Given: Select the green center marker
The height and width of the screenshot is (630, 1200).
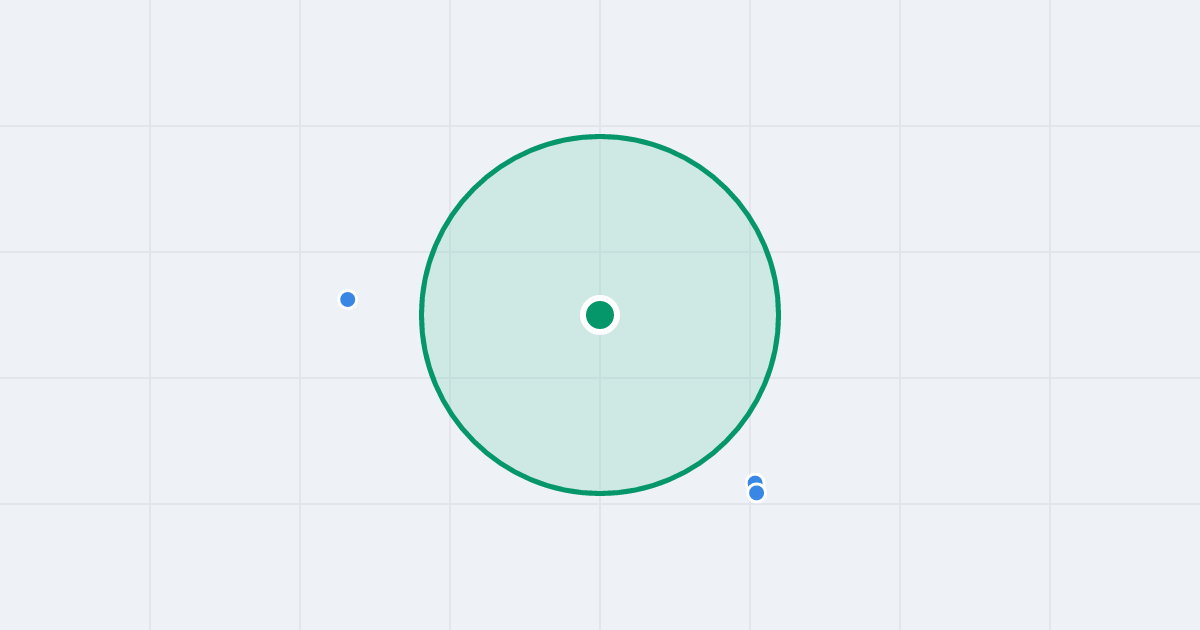Looking at the screenshot, I should (600, 315).
